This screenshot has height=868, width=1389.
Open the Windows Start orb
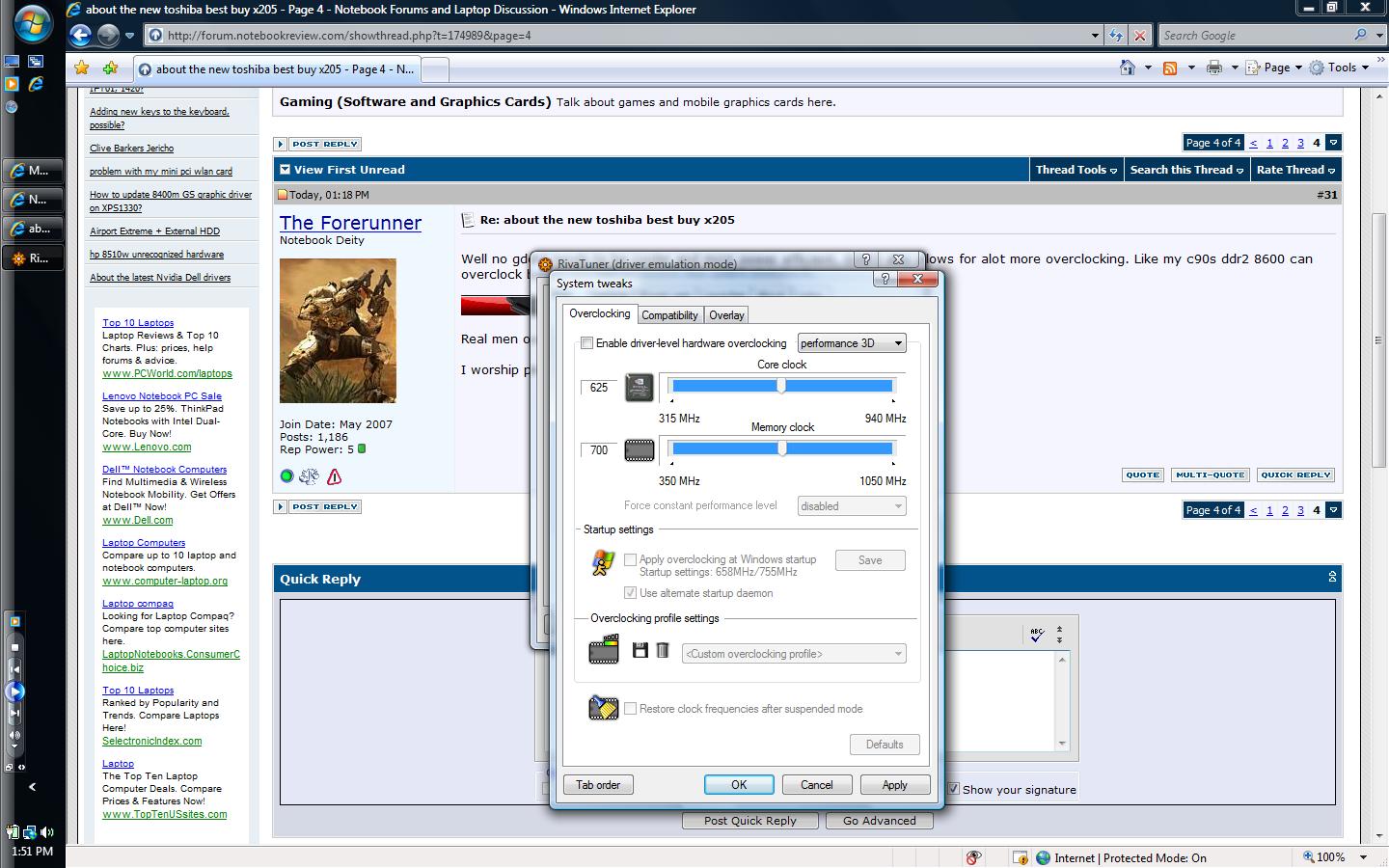tap(32, 22)
